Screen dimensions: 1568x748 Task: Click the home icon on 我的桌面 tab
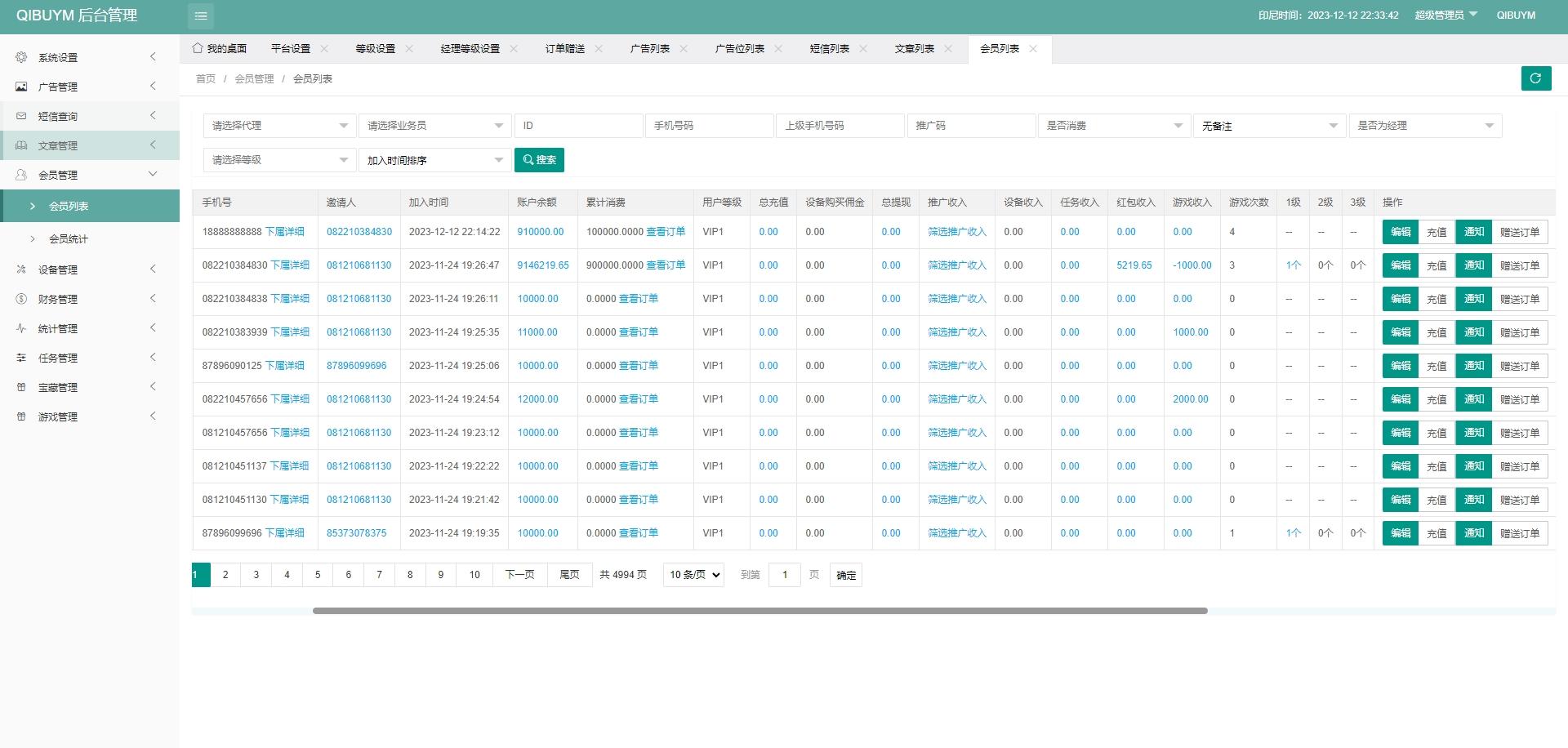pyautogui.click(x=198, y=48)
